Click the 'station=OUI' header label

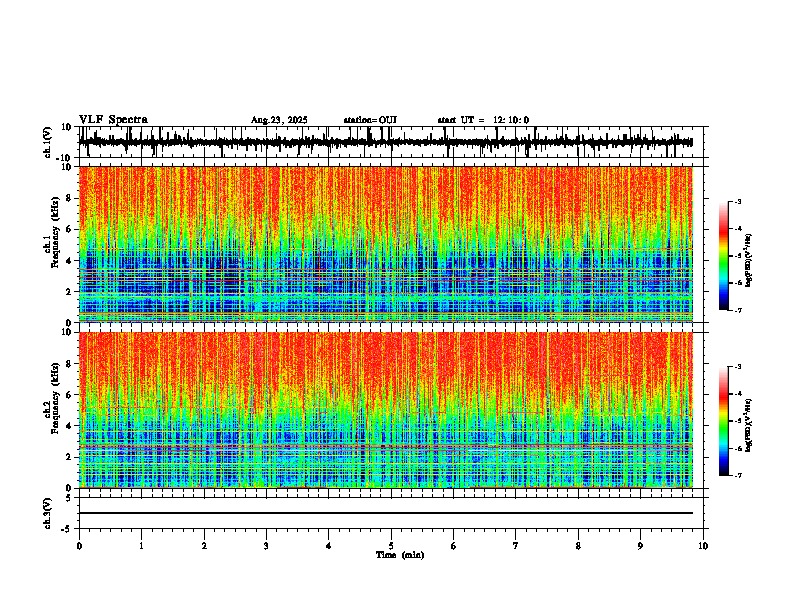pos(370,120)
